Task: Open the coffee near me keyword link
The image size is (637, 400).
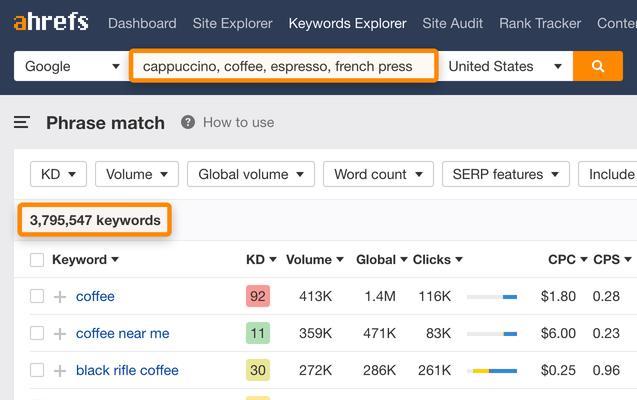Action: (x=123, y=333)
